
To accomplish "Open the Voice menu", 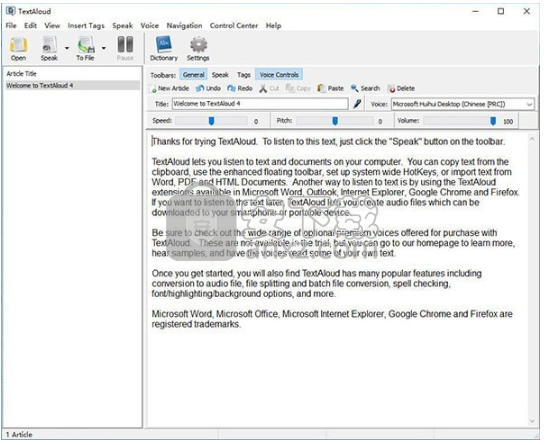I will pyautogui.click(x=150, y=26).
